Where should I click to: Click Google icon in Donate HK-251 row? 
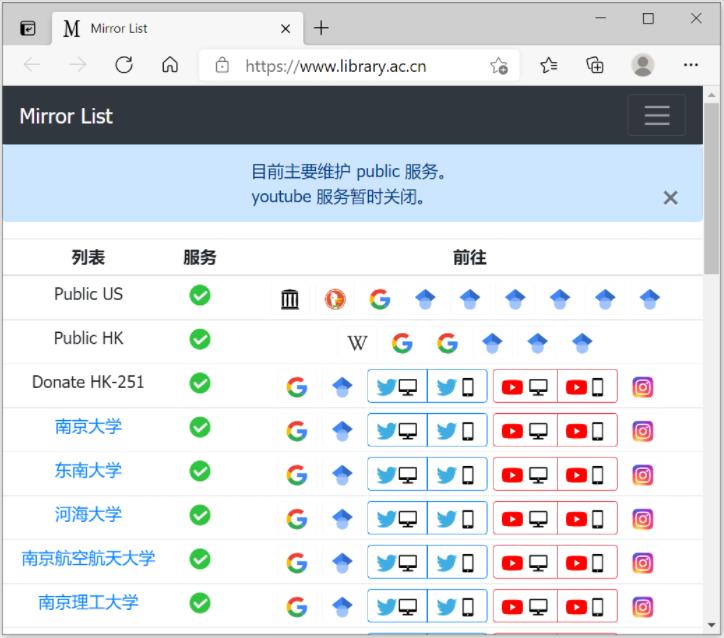click(x=296, y=387)
